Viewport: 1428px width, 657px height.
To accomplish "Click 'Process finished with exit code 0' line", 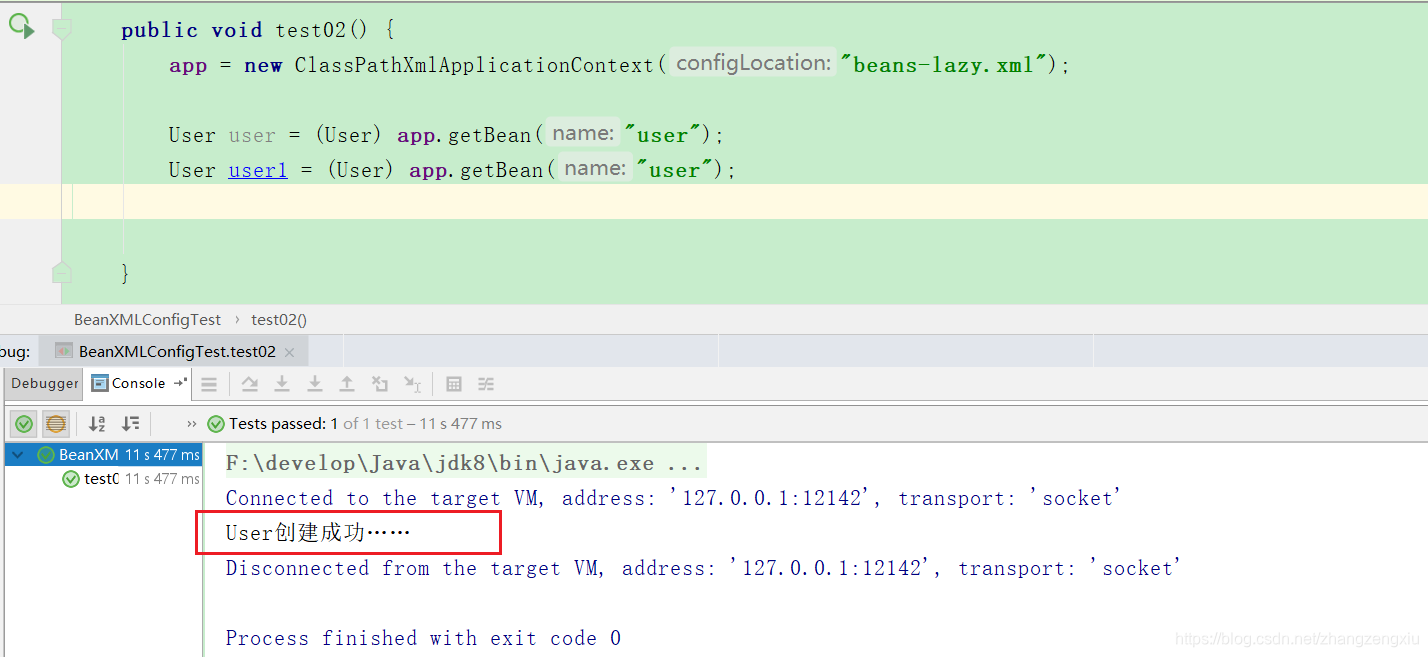I will point(423,638).
